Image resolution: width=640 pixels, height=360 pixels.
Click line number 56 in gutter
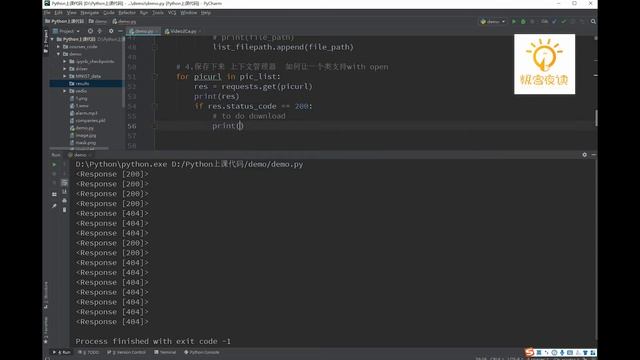click(131, 126)
